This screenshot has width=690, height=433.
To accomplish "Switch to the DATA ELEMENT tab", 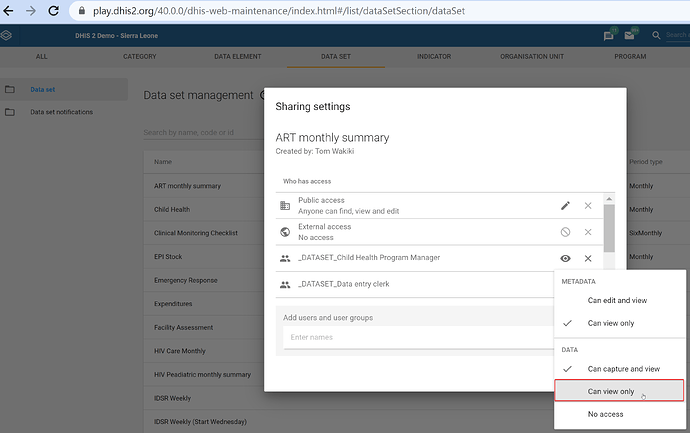I will (238, 56).
